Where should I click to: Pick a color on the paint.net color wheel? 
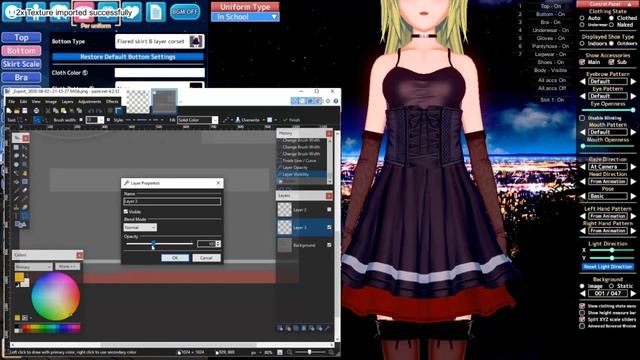pos(56,296)
